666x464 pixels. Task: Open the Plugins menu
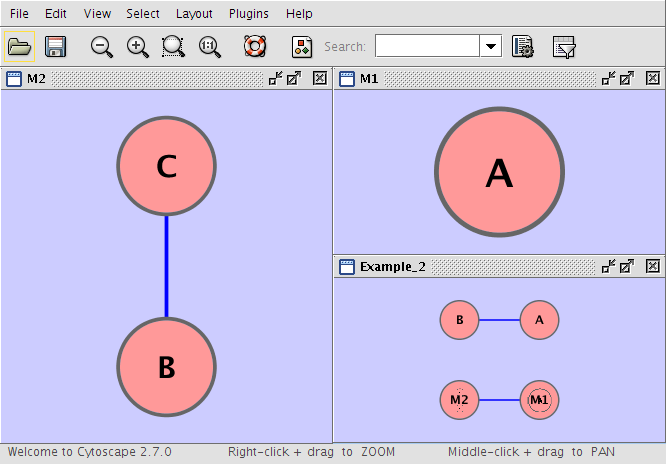pyautogui.click(x=248, y=14)
